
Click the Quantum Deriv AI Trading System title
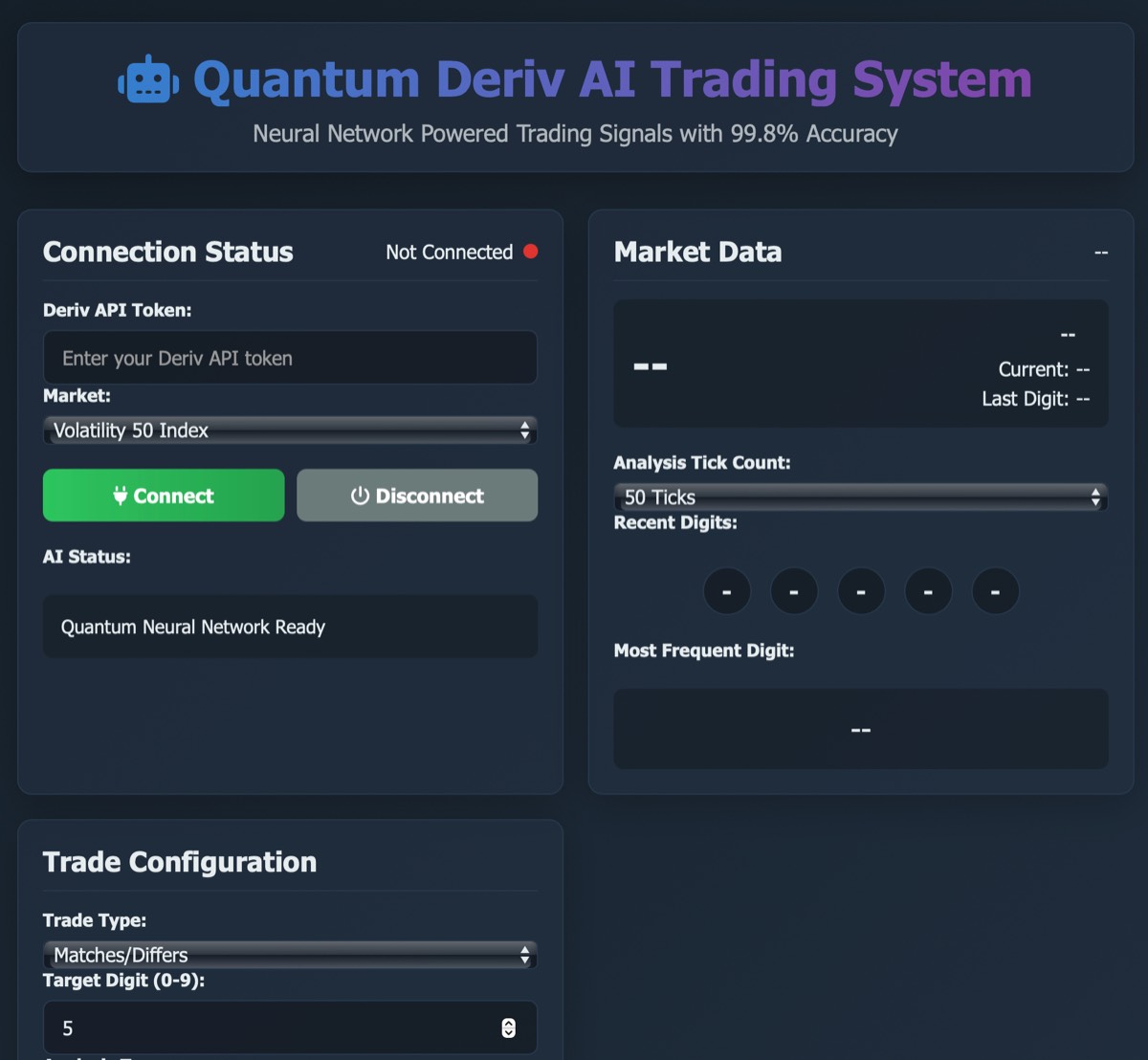point(612,80)
